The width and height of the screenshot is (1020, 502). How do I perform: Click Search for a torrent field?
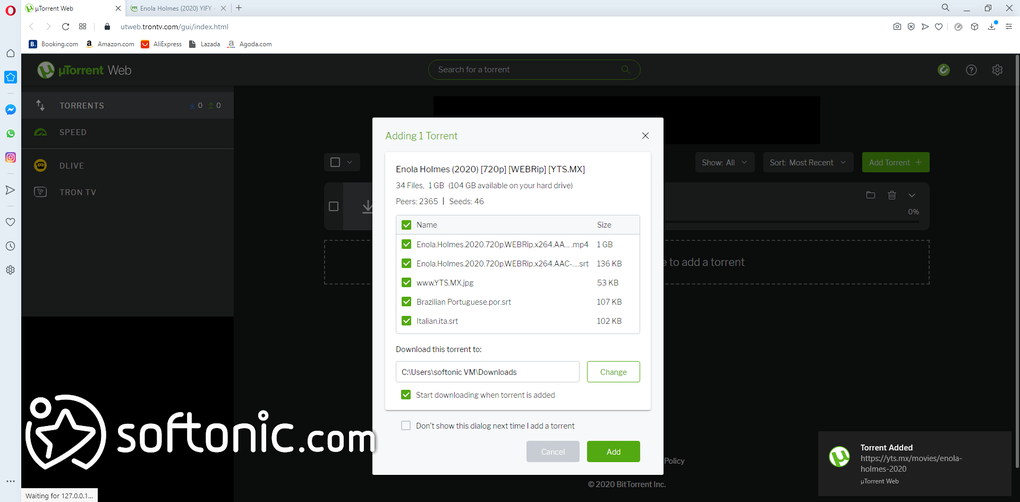[534, 70]
